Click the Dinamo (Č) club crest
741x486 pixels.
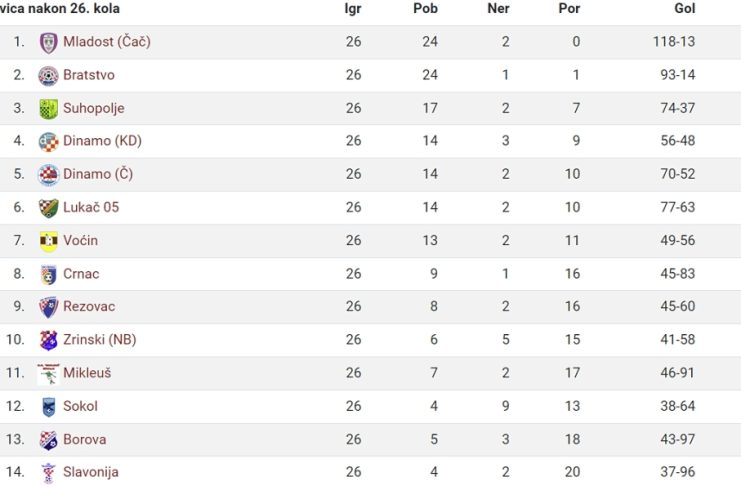[x=48, y=175]
